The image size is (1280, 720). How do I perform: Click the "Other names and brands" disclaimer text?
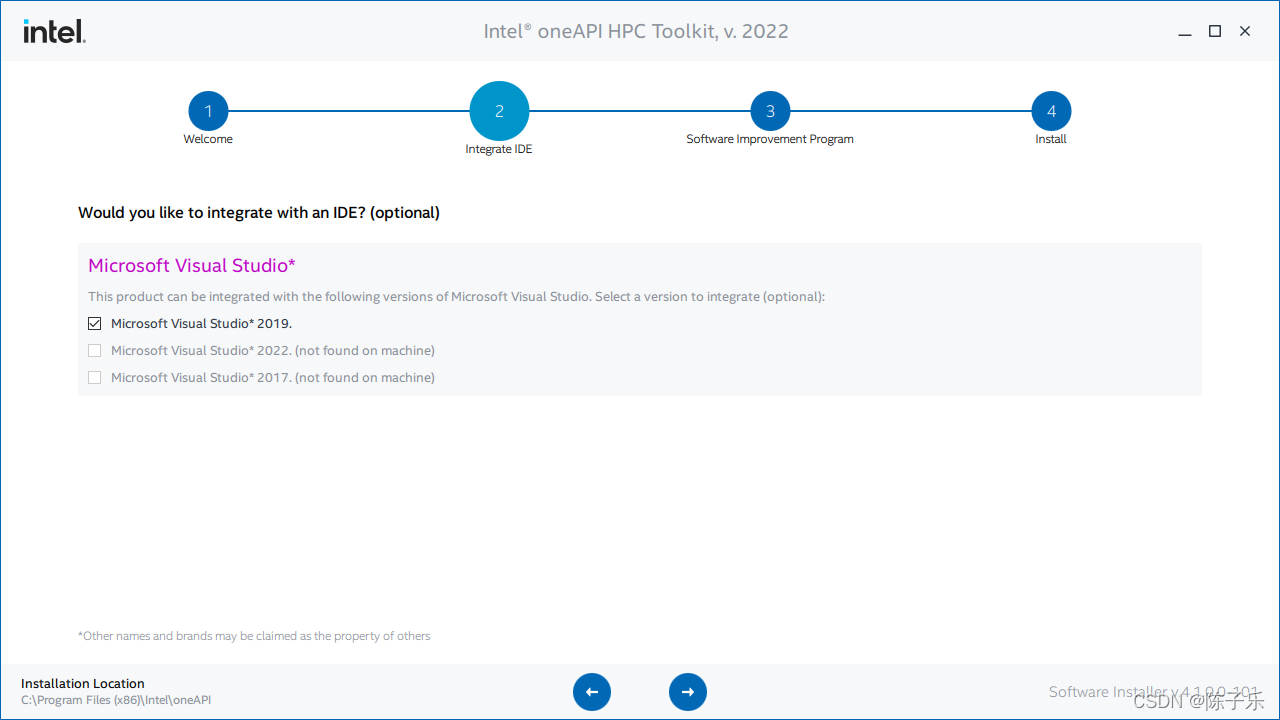tap(254, 636)
